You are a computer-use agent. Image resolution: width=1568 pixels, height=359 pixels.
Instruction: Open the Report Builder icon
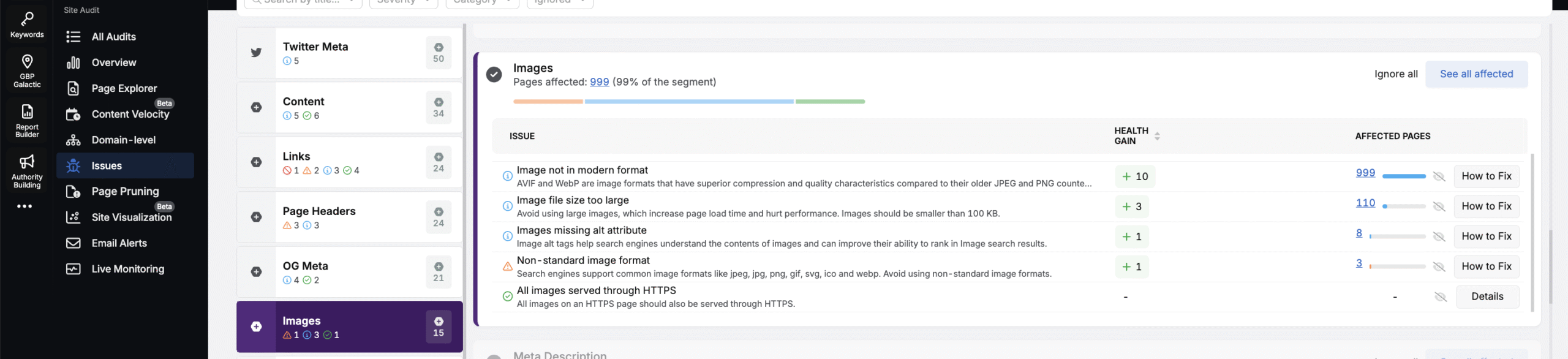[27, 111]
